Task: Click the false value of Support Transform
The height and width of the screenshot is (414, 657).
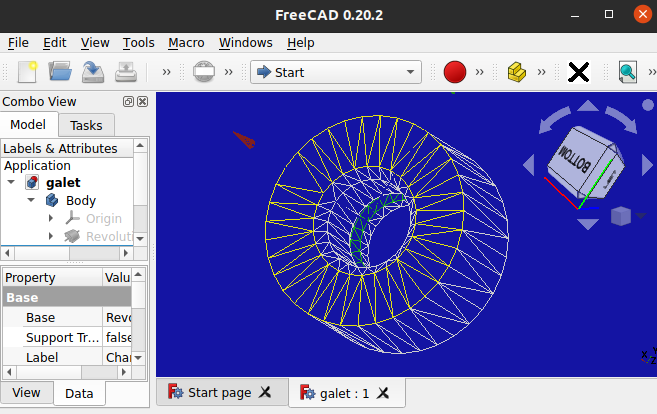Action: [119, 337]
